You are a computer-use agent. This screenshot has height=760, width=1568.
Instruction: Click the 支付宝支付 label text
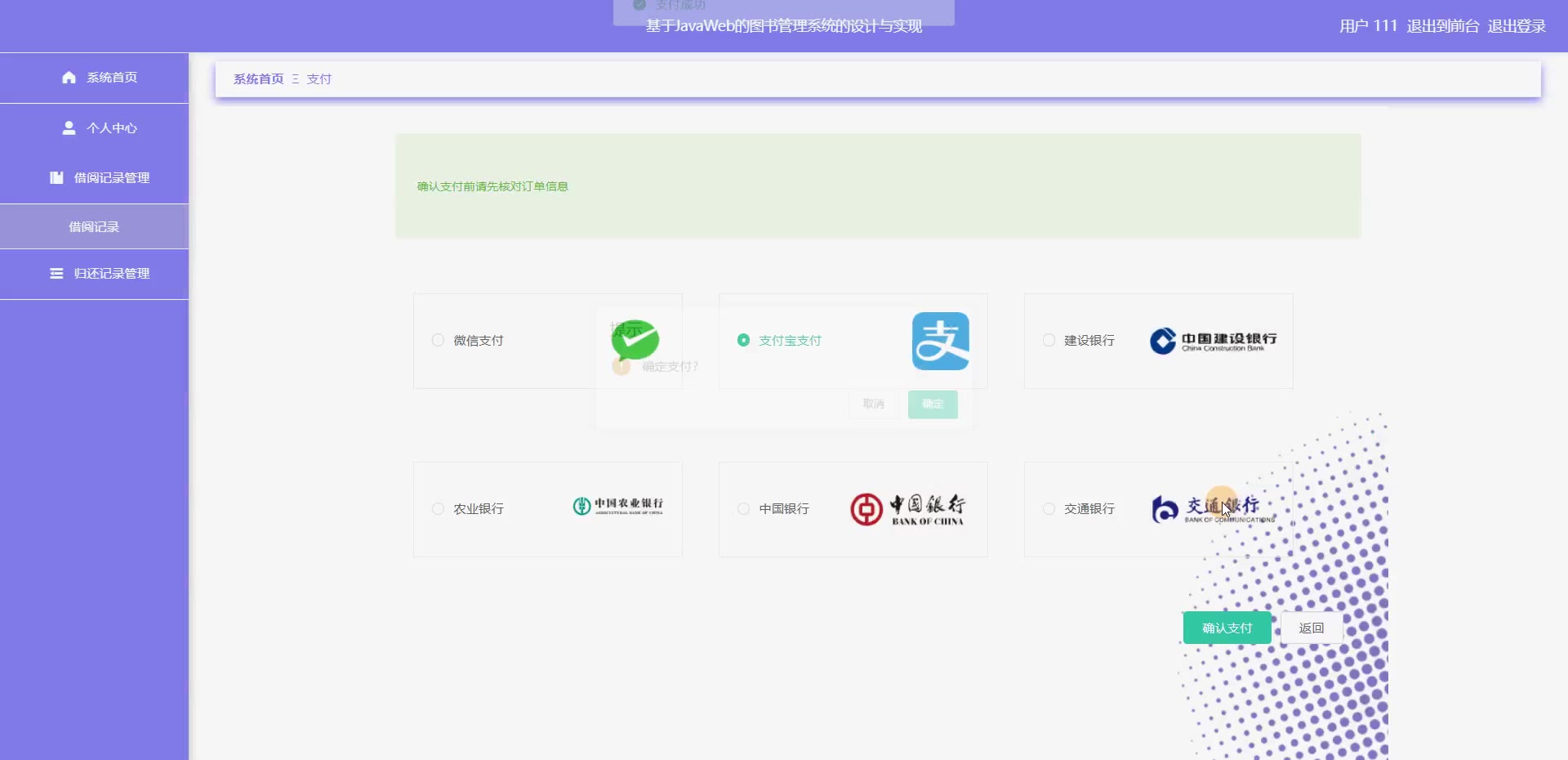pyautogui.click(x=790, y=341)
